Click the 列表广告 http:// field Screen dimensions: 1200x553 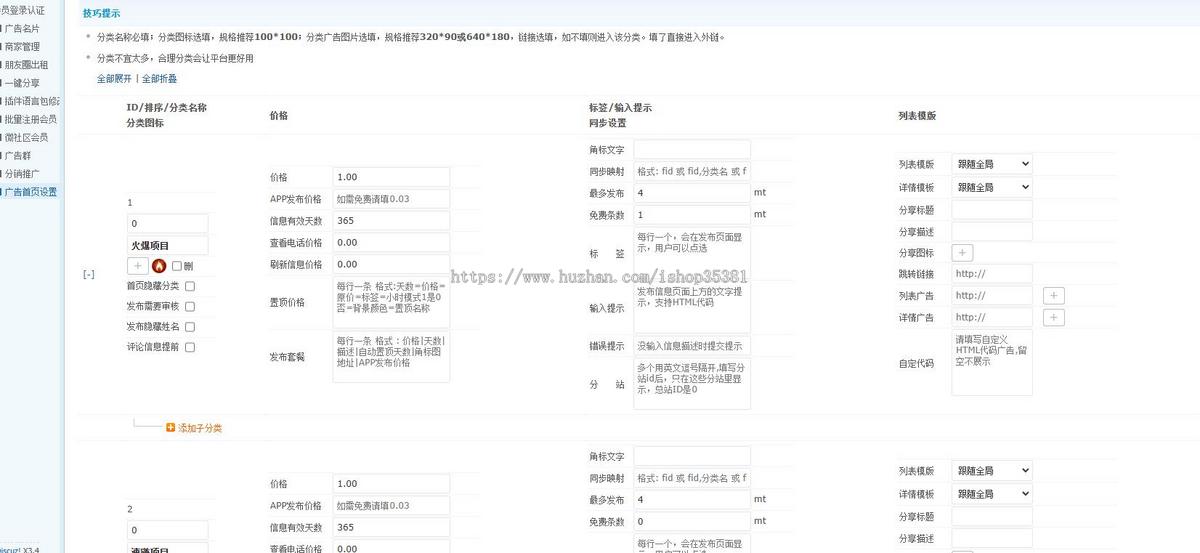point(992,295)
